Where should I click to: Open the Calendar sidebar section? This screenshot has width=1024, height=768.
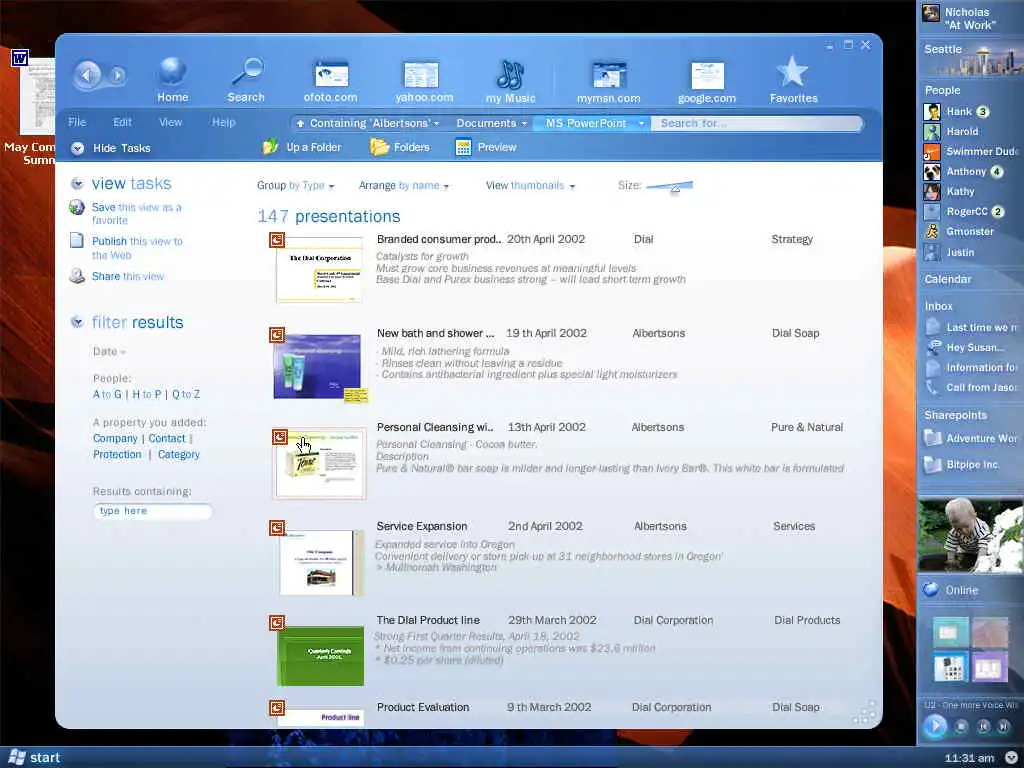tap(948, 280)
